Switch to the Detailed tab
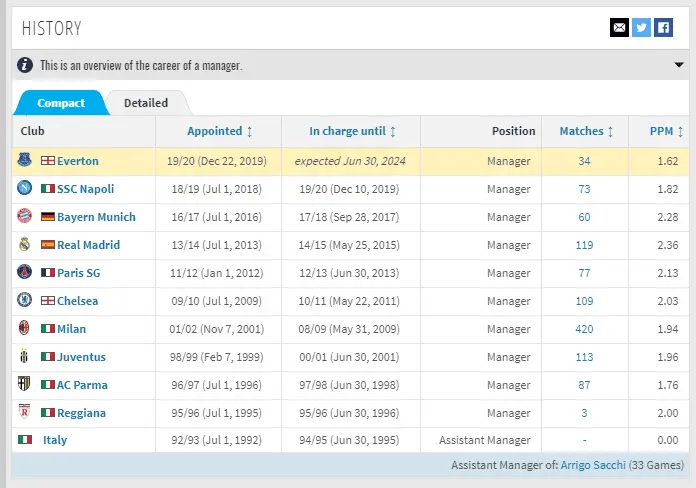 click(x=146, y=102)
